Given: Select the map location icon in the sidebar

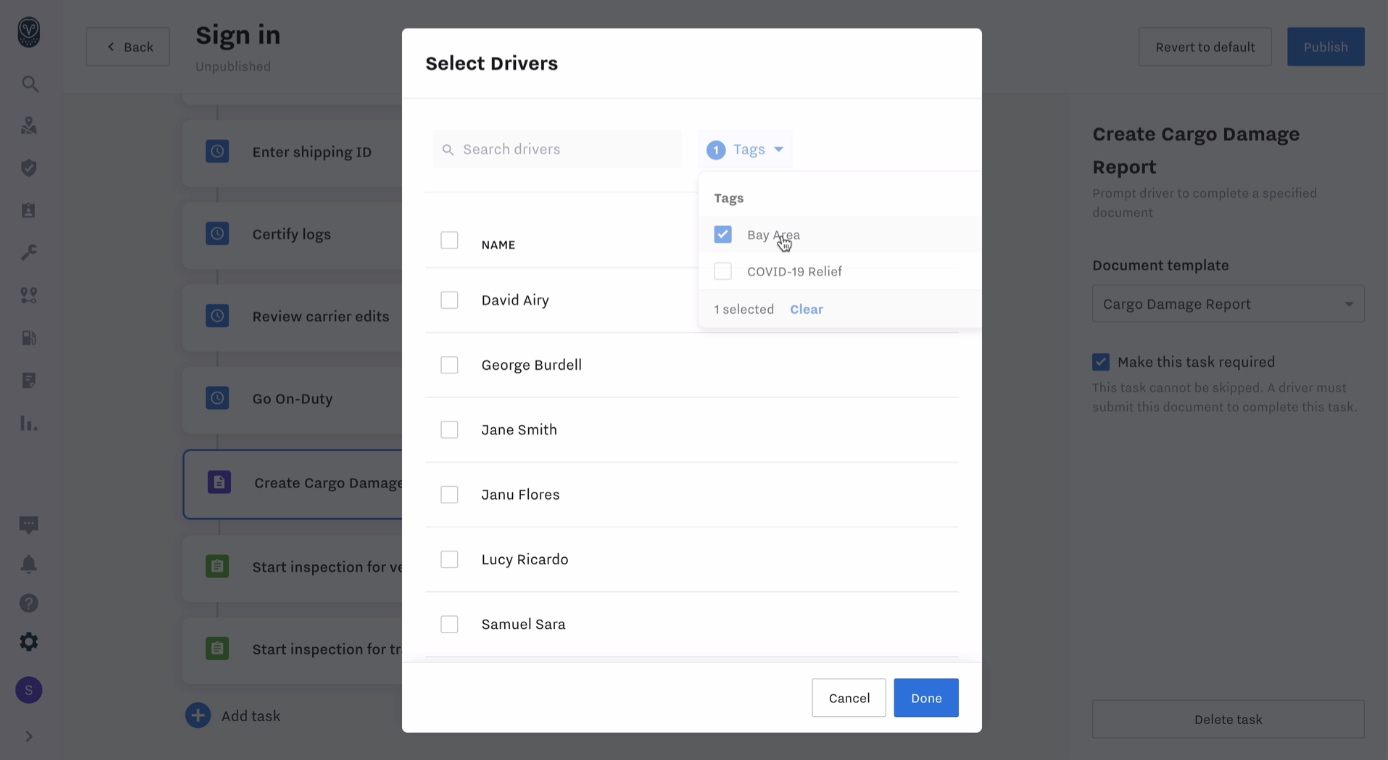Looking at the screenshot, I should [29, 124].
